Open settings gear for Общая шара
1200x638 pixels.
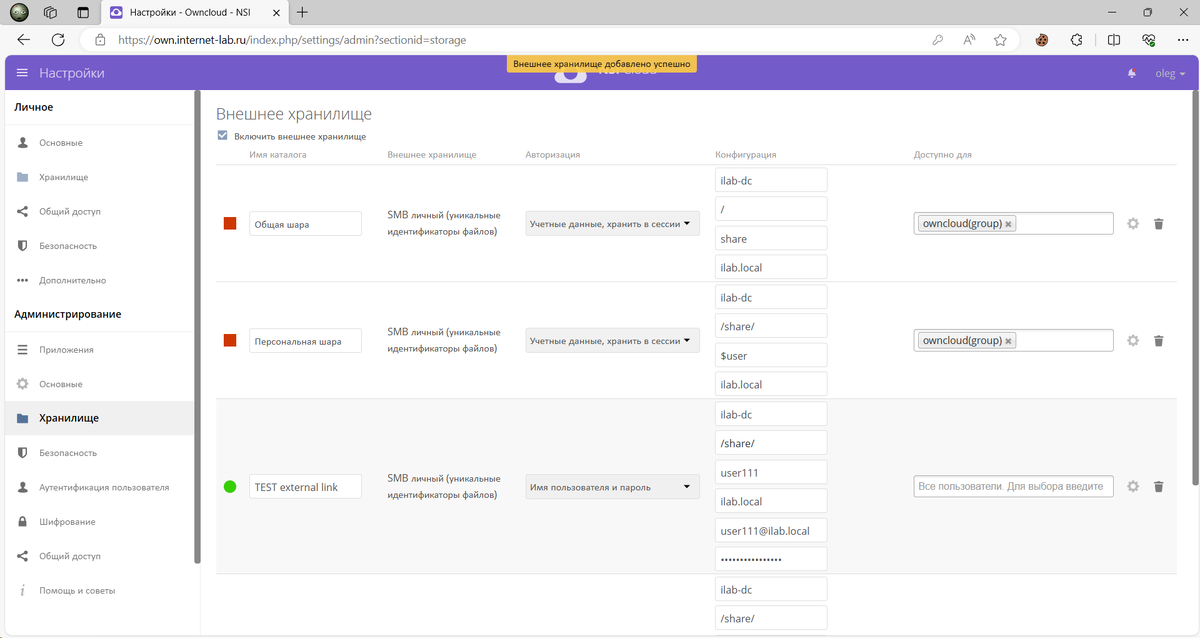point(1133,224)
